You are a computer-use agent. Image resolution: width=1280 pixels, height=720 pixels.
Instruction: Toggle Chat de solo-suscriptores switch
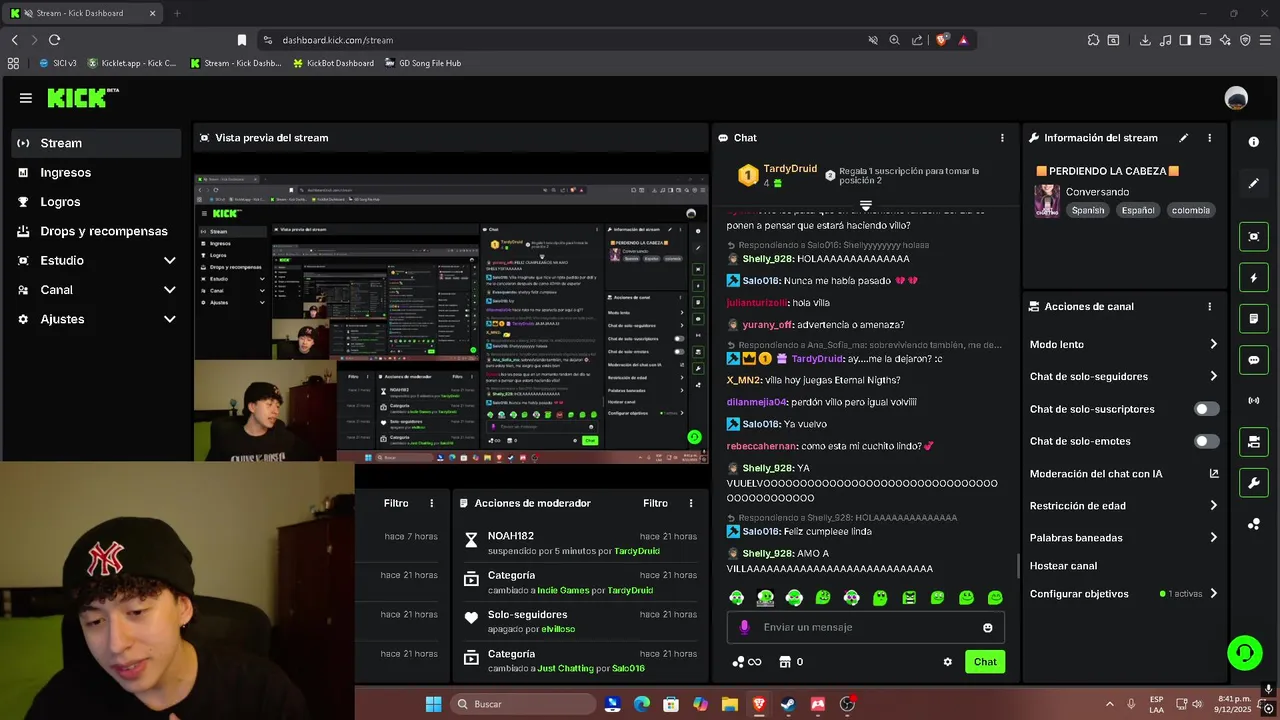tap(1207, 409)
